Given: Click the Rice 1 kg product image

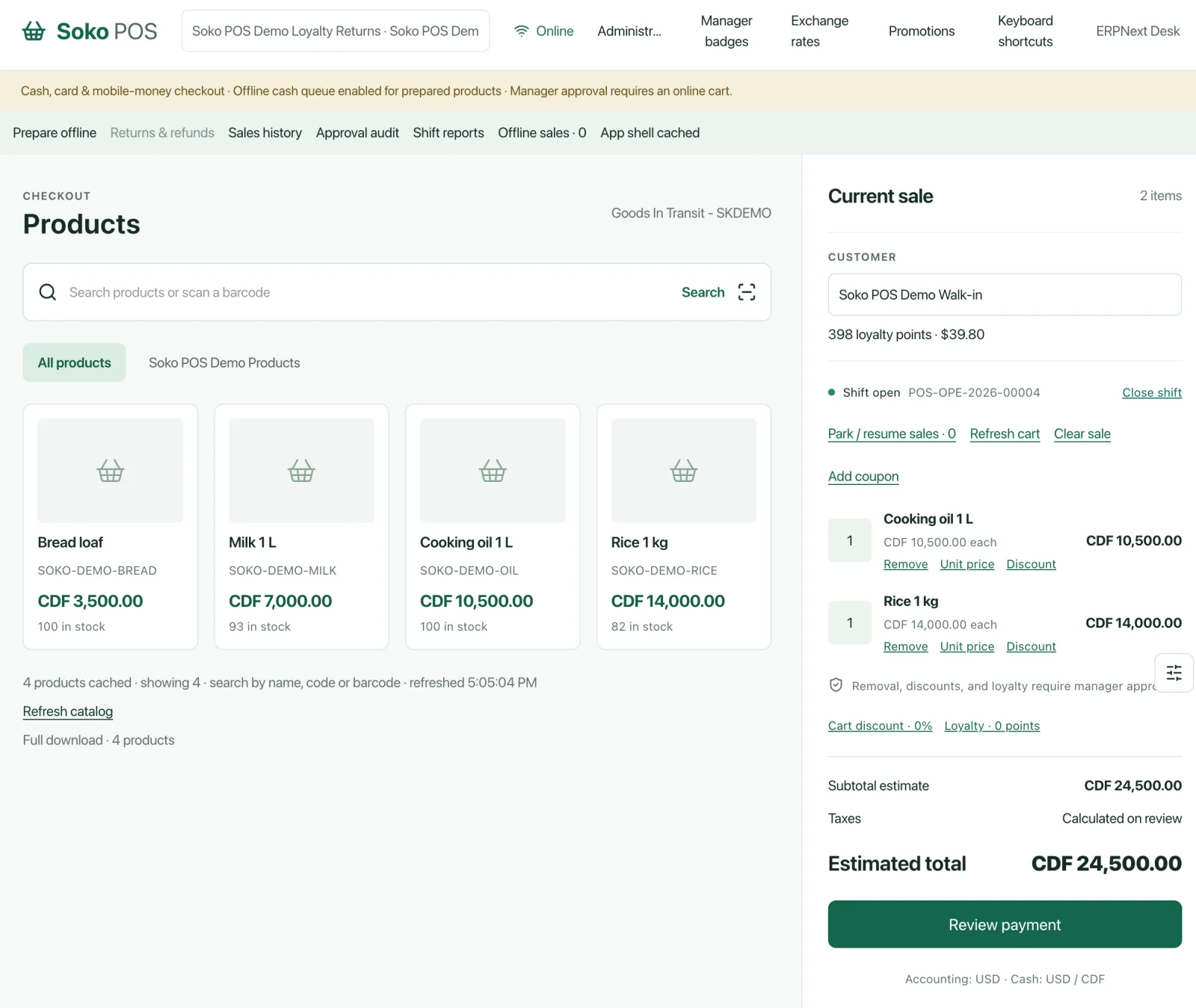Looking at the screenshot, I should click(684, 470).
